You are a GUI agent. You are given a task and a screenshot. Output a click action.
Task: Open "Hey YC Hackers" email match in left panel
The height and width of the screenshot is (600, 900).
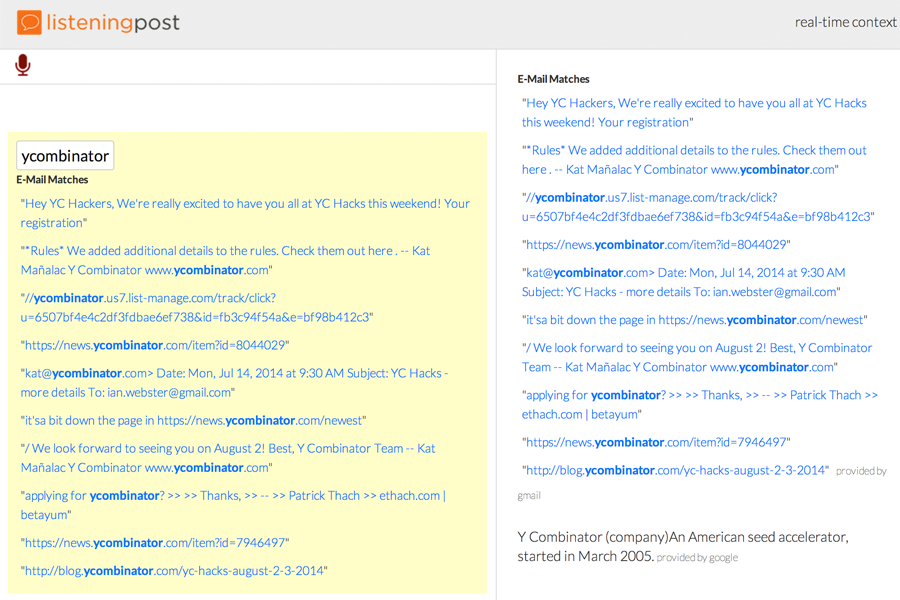click(x=245, y=213)
